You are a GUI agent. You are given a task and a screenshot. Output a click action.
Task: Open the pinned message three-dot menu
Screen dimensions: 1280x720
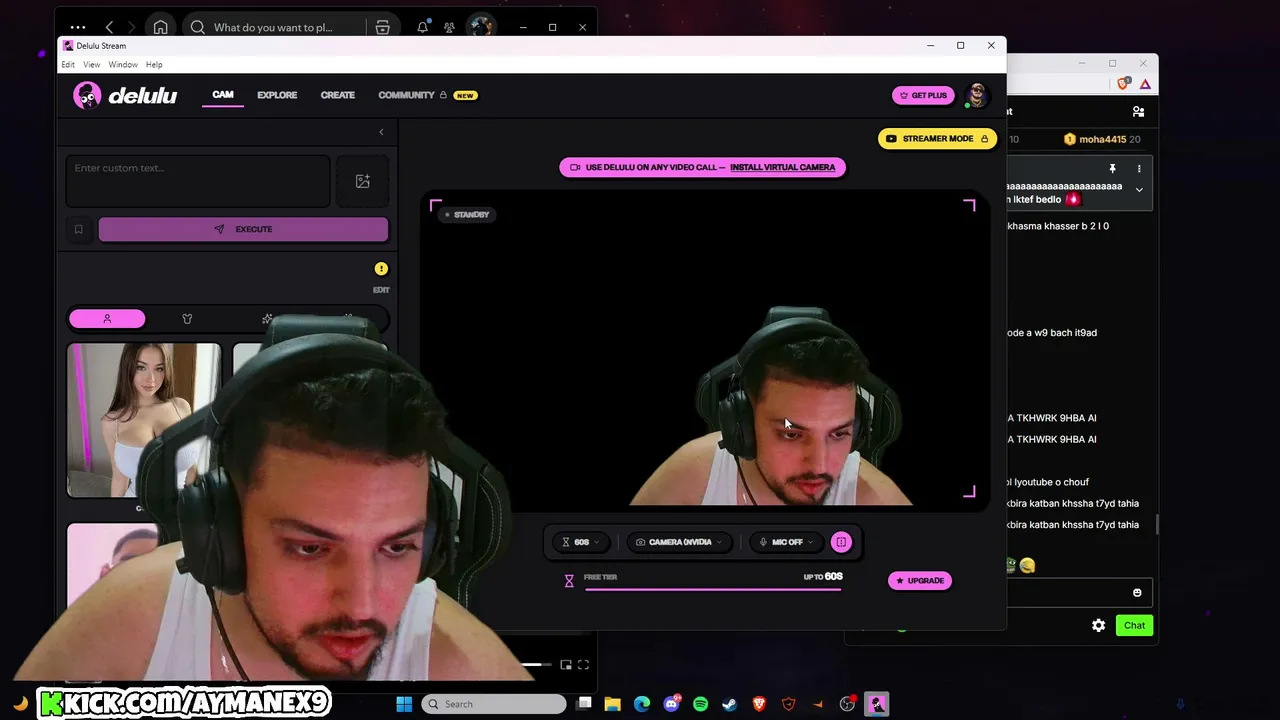(1139, 169)
